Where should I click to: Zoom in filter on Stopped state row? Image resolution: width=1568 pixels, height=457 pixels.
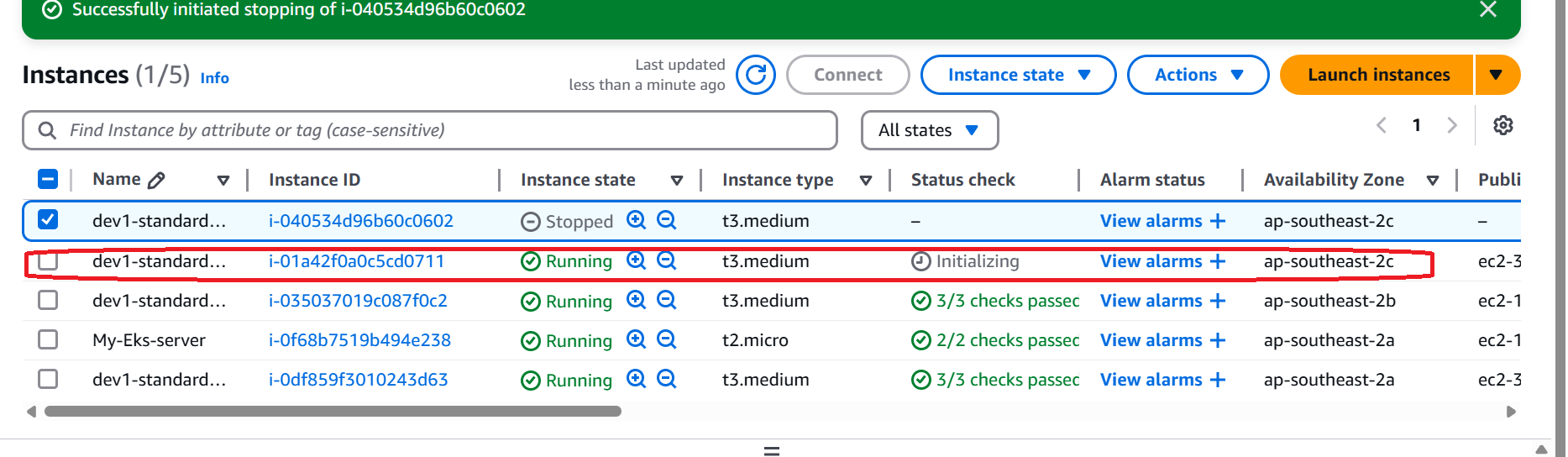pyautogui.click(x=637, y=220)
